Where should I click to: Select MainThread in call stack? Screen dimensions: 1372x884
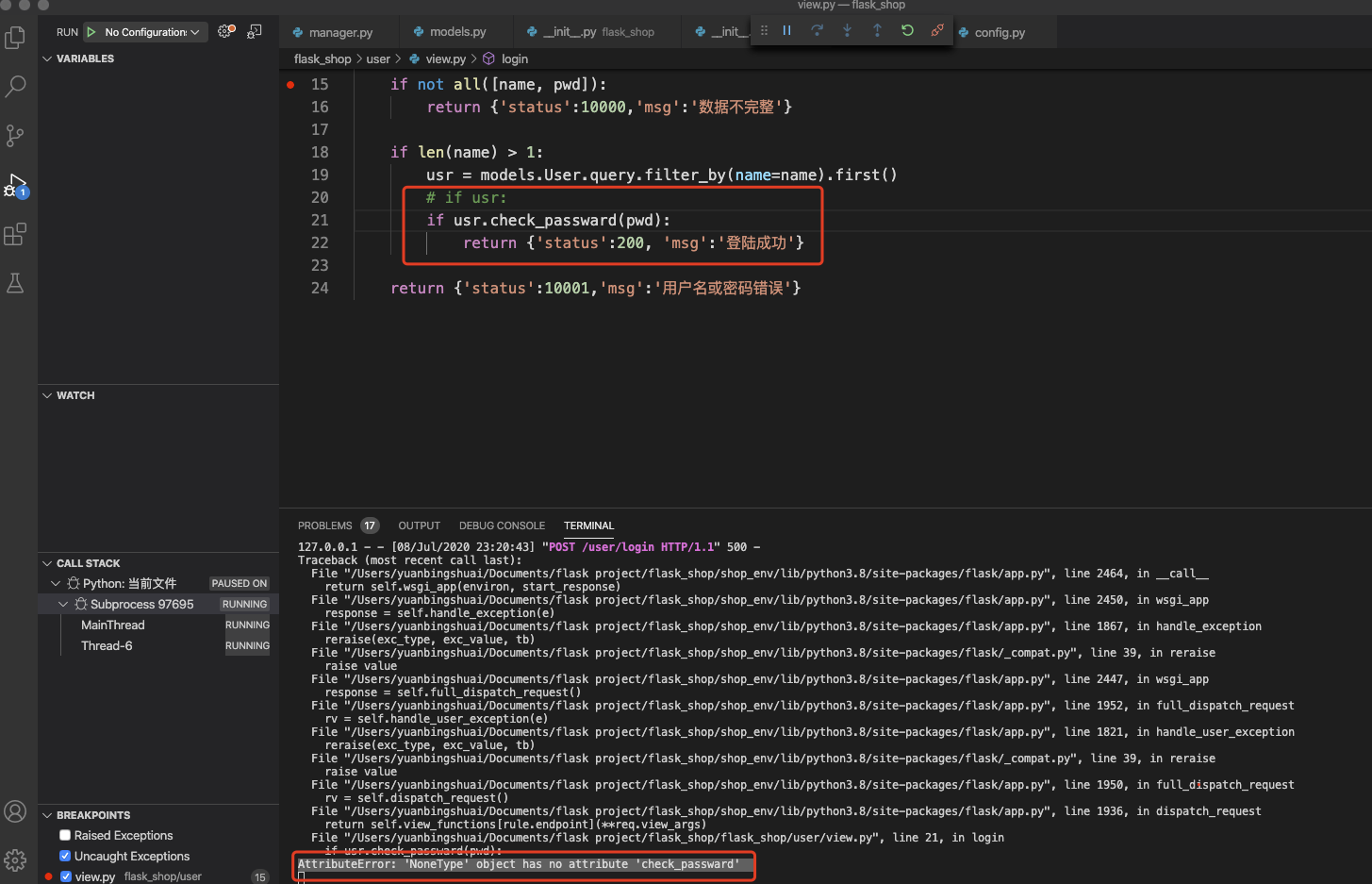pyautogui.click(x=113, y=625)
